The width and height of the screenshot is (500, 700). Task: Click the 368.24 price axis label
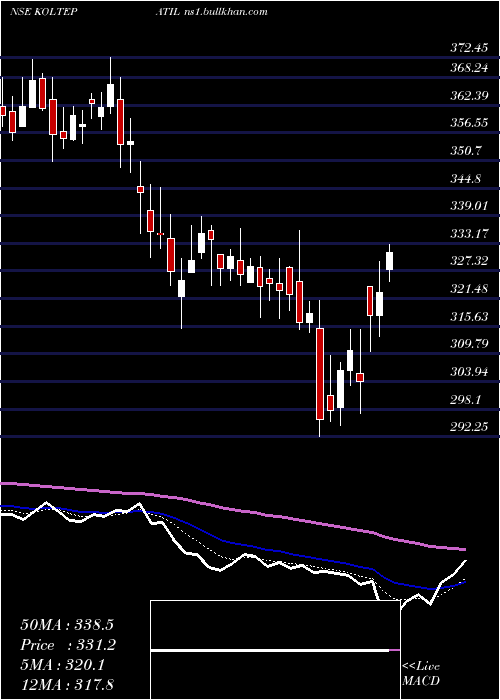(469, 67)
